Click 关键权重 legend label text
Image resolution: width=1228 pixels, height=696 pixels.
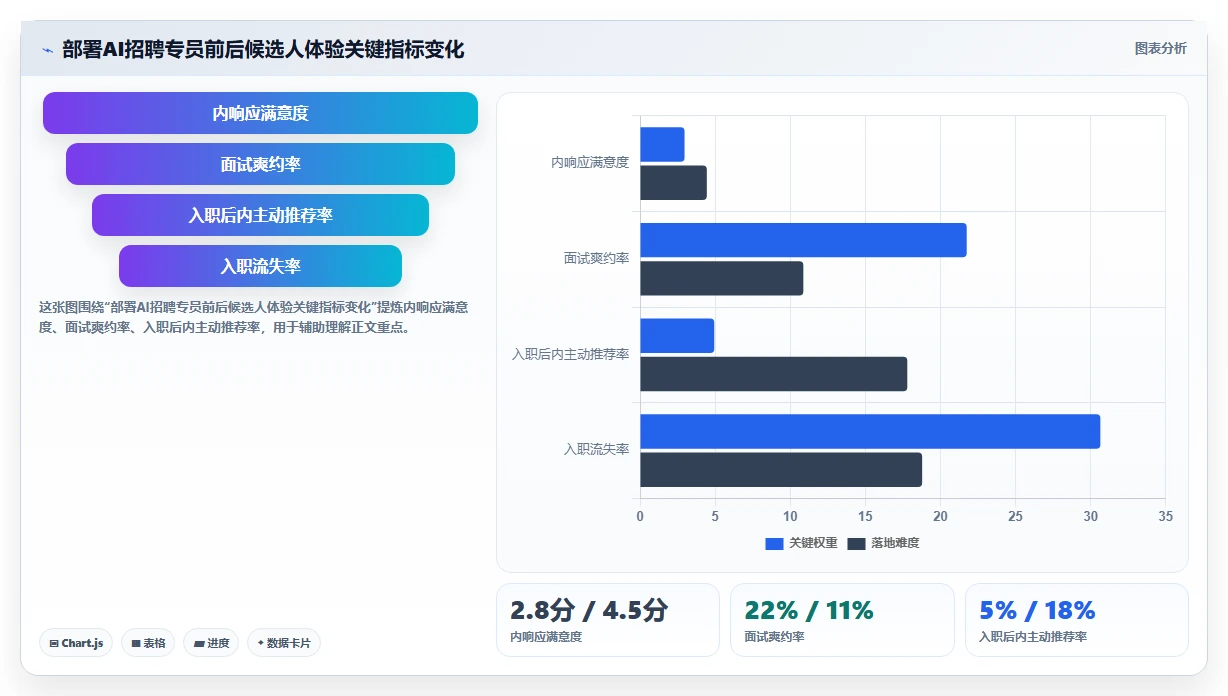pos(813,543)
